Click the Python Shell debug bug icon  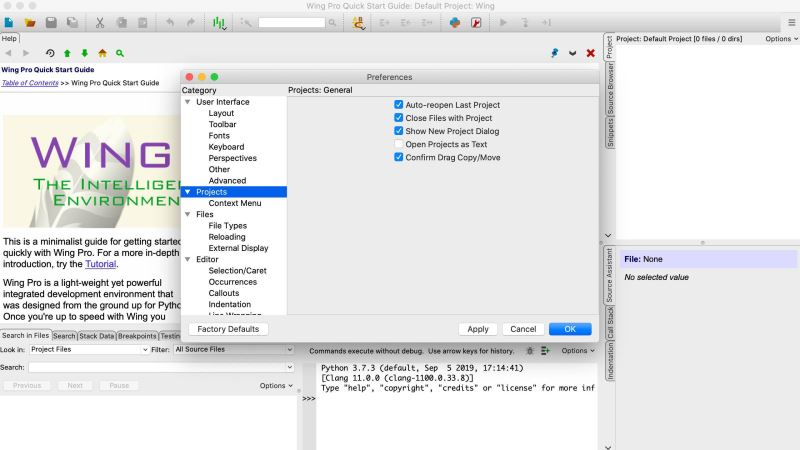point(530,351)
